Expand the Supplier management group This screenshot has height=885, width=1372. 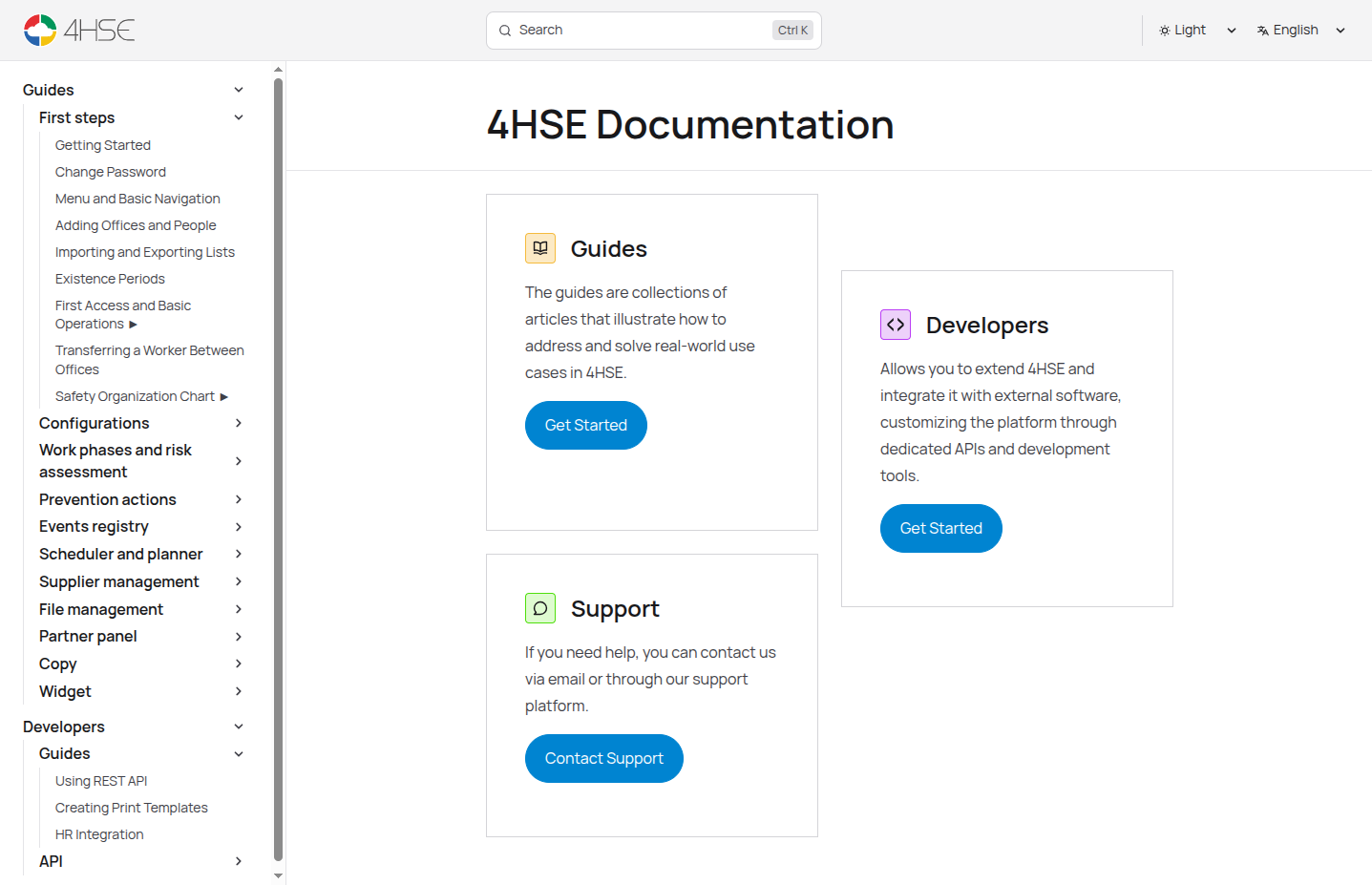(x=142, y=581)
